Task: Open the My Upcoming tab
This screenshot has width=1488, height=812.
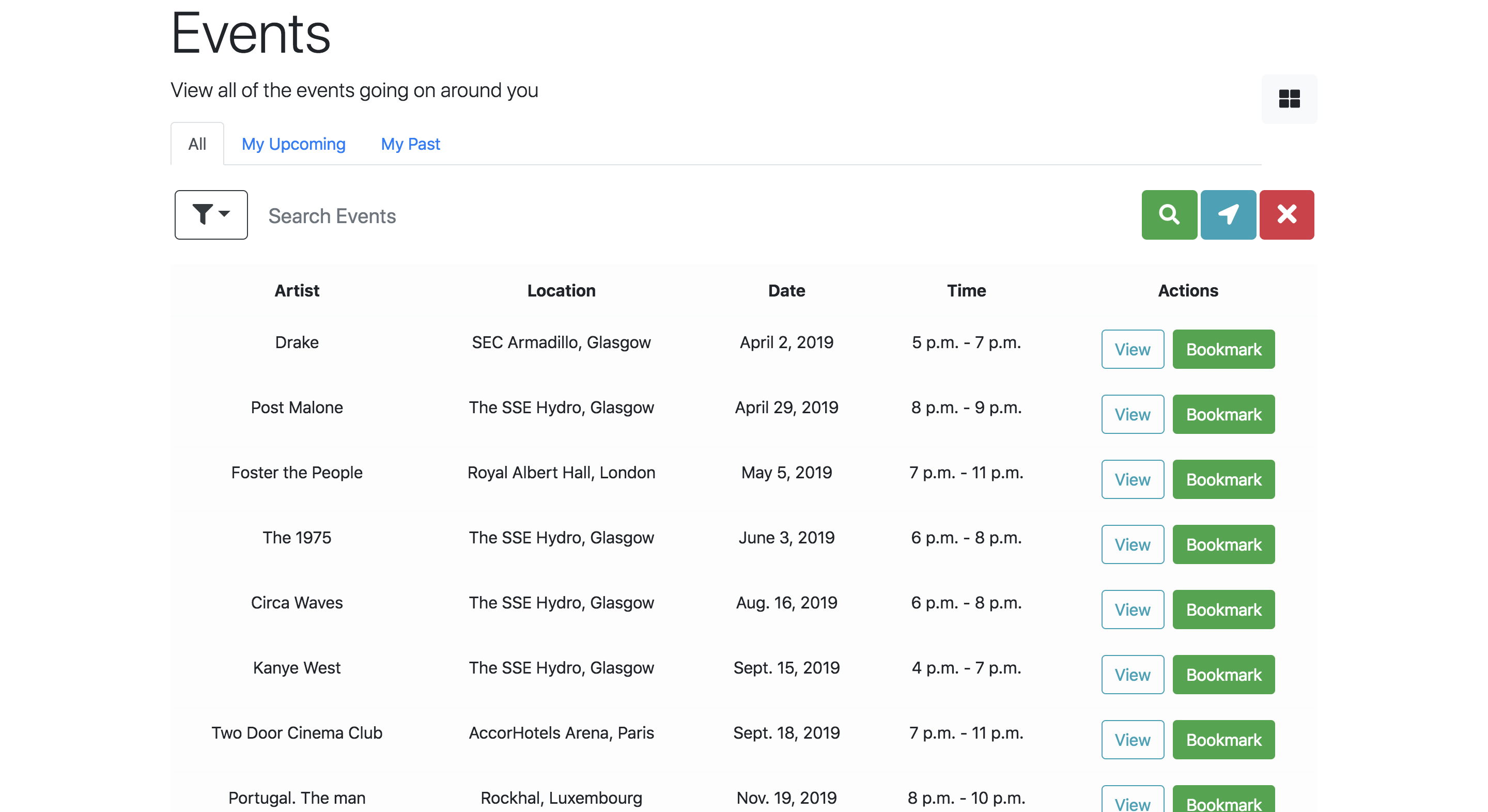Action: tap(293, 144)
